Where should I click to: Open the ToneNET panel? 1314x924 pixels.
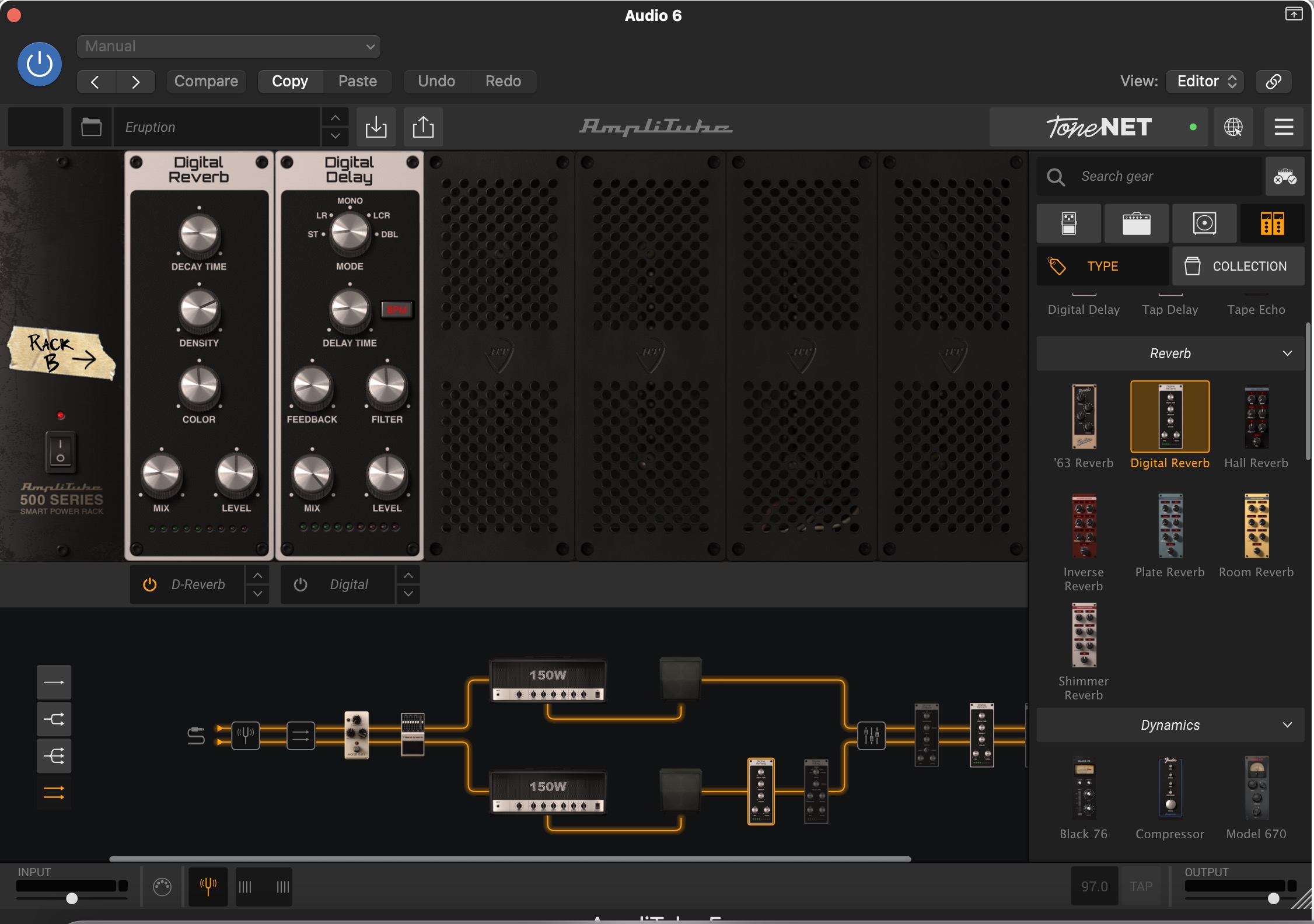click(1099, 127)
